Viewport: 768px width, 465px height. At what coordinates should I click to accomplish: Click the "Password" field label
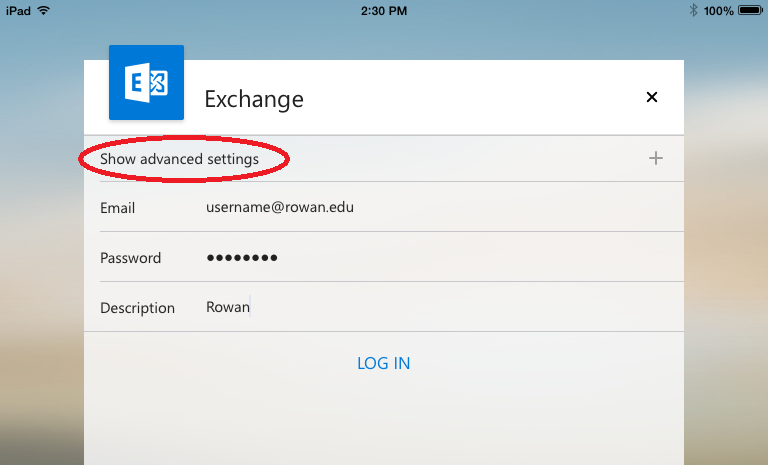click(130, 258)
